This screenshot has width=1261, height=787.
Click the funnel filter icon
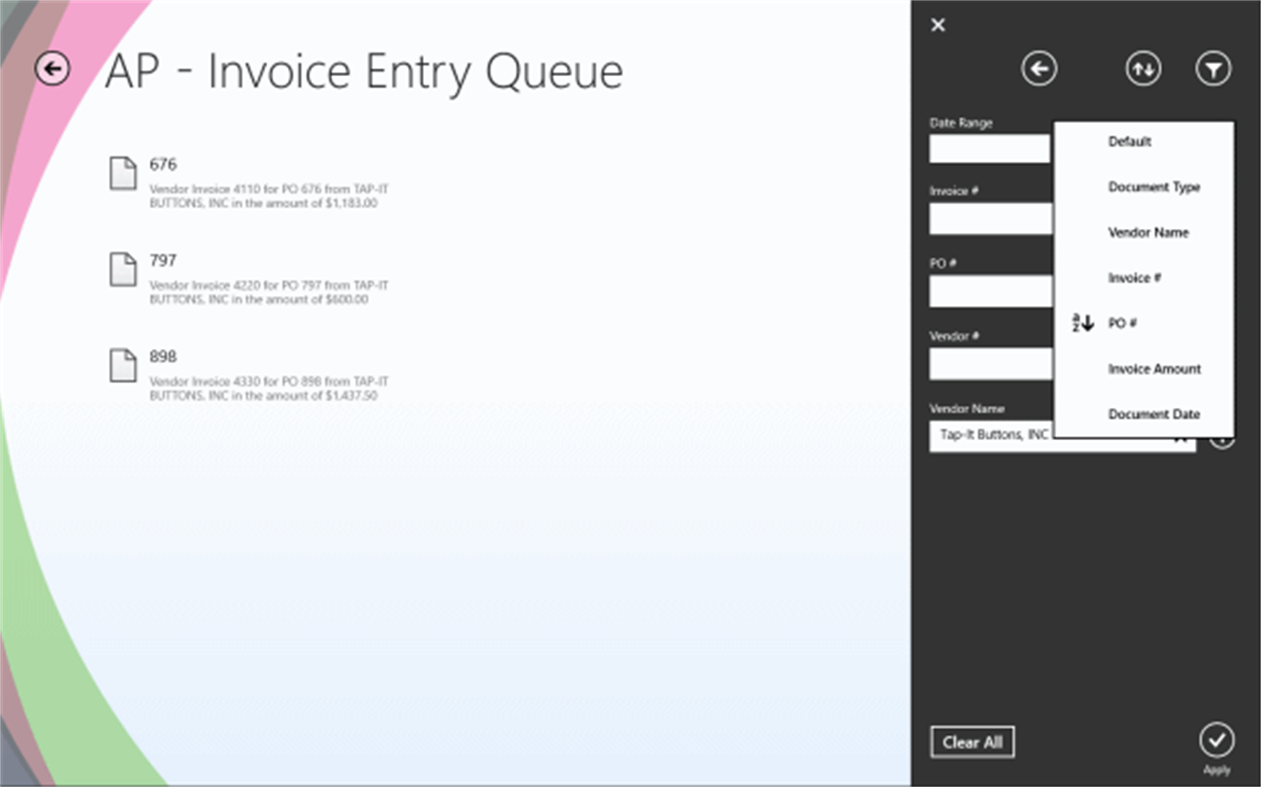tap(1212, 68)
